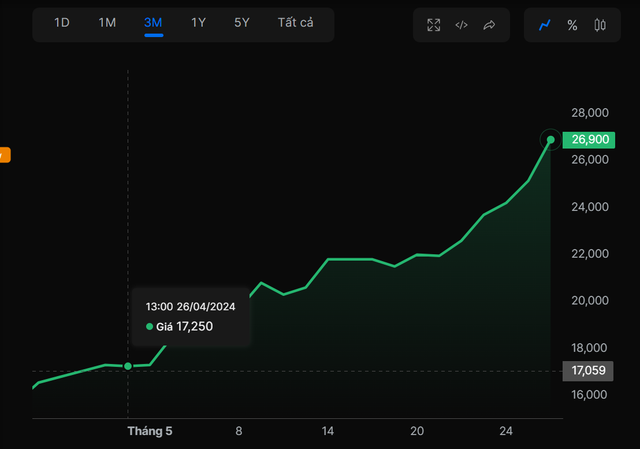Toggle the percent (%) display mode

pos(572,25)
